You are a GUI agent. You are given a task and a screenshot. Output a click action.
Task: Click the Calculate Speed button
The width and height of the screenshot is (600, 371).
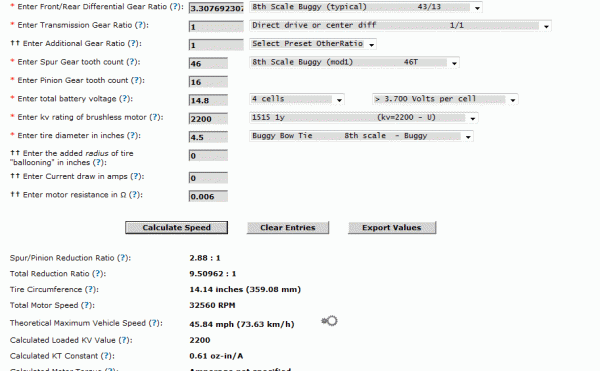176,228
